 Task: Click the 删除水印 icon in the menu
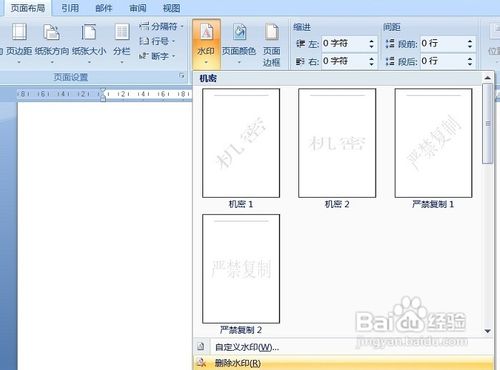pyautogui.click(x=201, y=363)
